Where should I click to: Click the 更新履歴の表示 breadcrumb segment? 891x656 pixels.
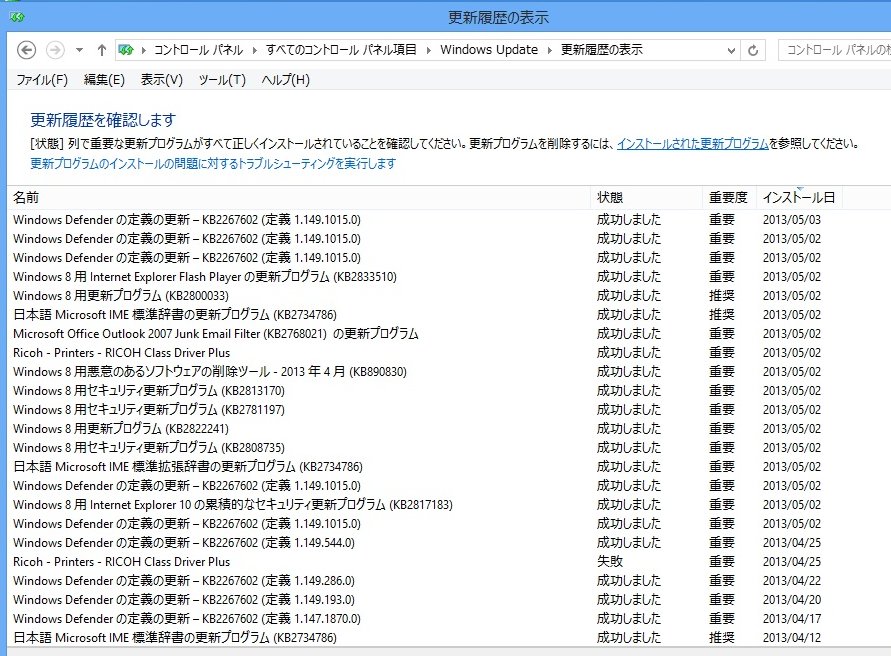(602, 50)
